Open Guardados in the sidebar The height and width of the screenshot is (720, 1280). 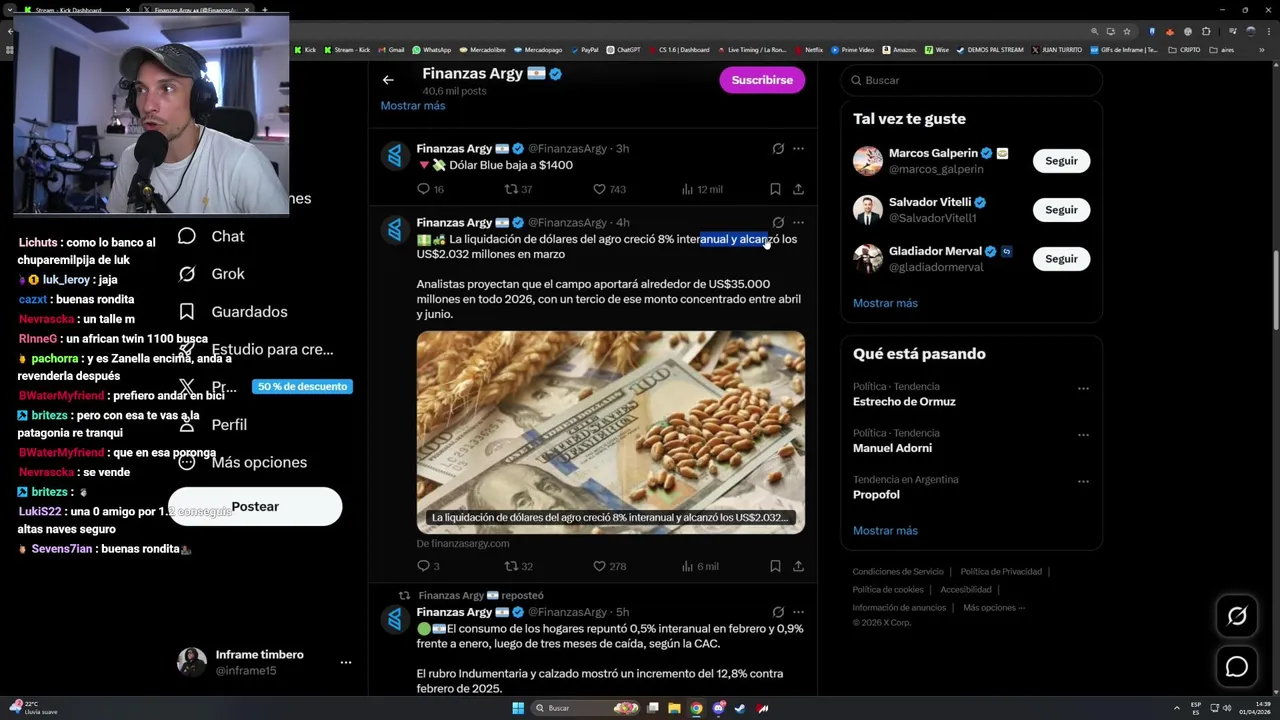232,312
